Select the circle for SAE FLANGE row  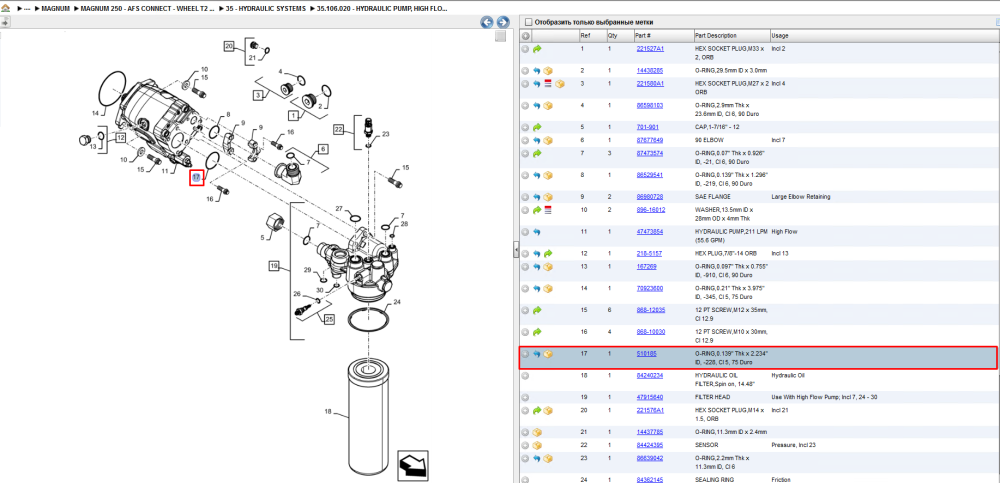[x=525, y=197]
